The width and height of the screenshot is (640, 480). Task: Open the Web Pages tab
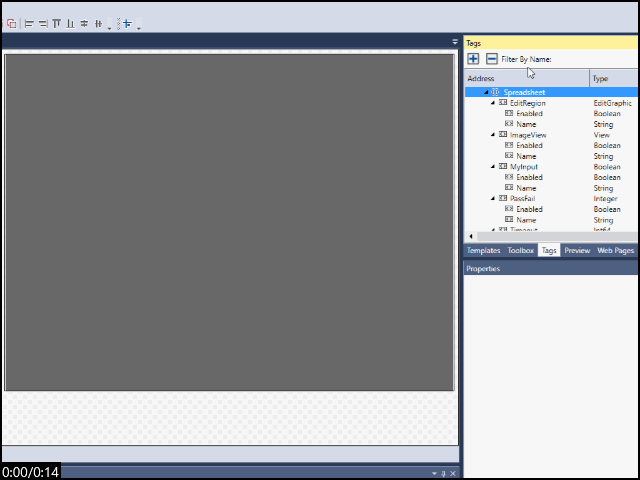coord(615,251)
